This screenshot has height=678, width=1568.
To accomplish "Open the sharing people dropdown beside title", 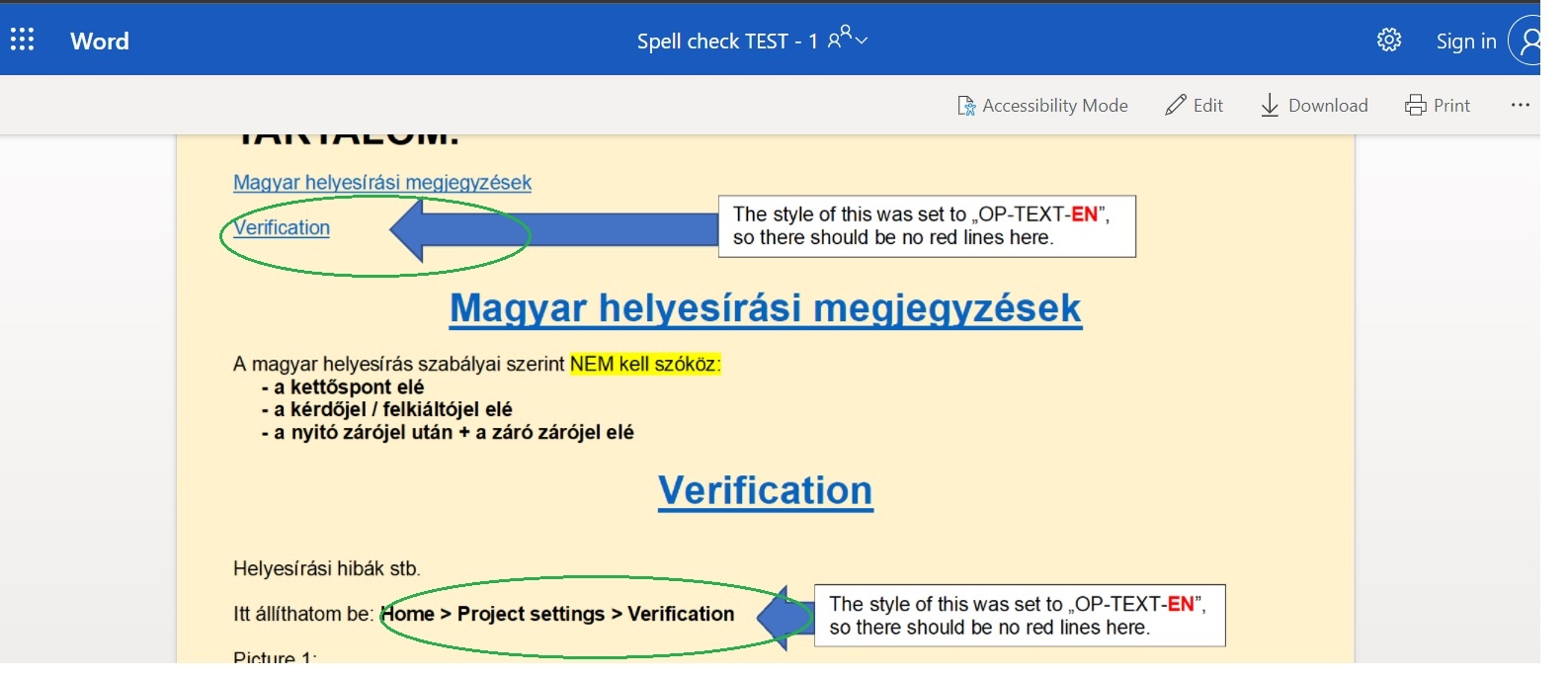I will coord(848,39).
